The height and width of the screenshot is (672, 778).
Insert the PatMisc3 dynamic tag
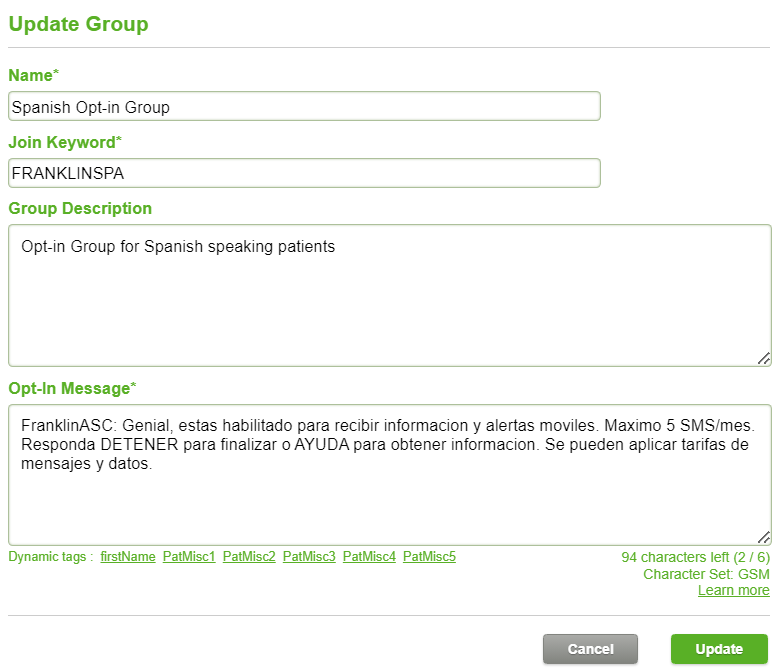tap(309, 556)
